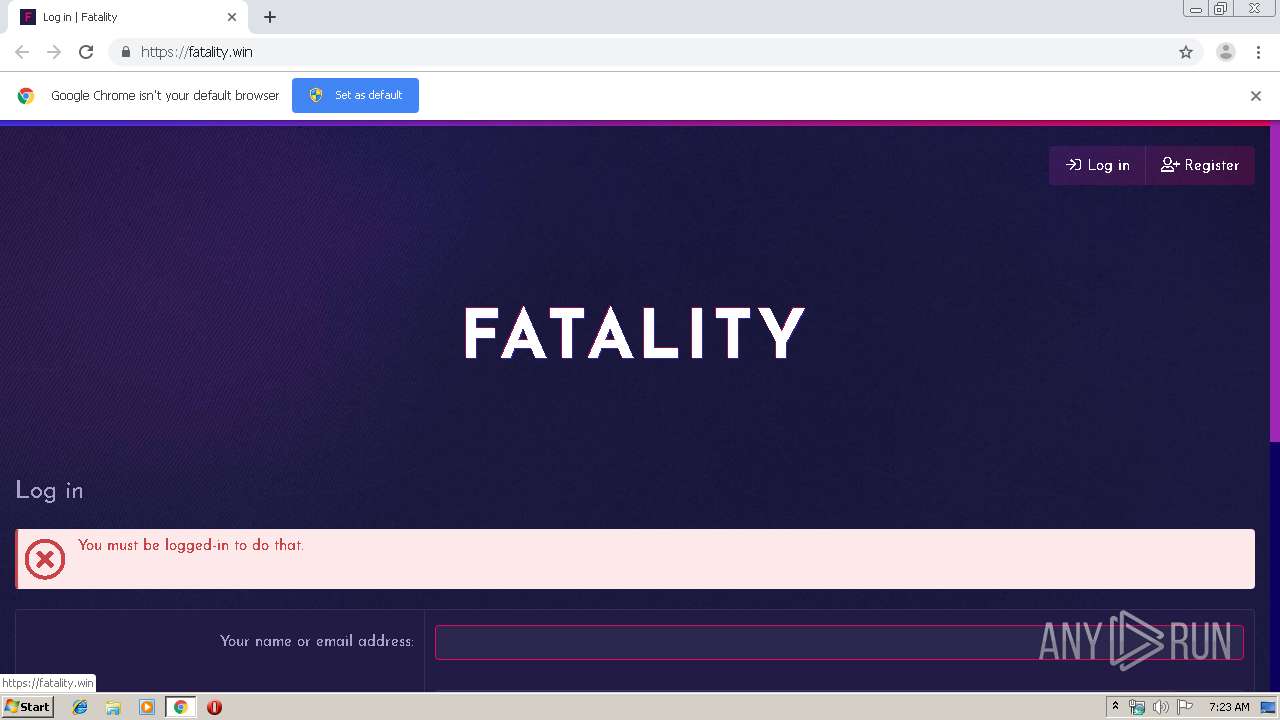Click the browser back arrow
Viewport: 1280px width, 720px height.
(x=22, y=52)
